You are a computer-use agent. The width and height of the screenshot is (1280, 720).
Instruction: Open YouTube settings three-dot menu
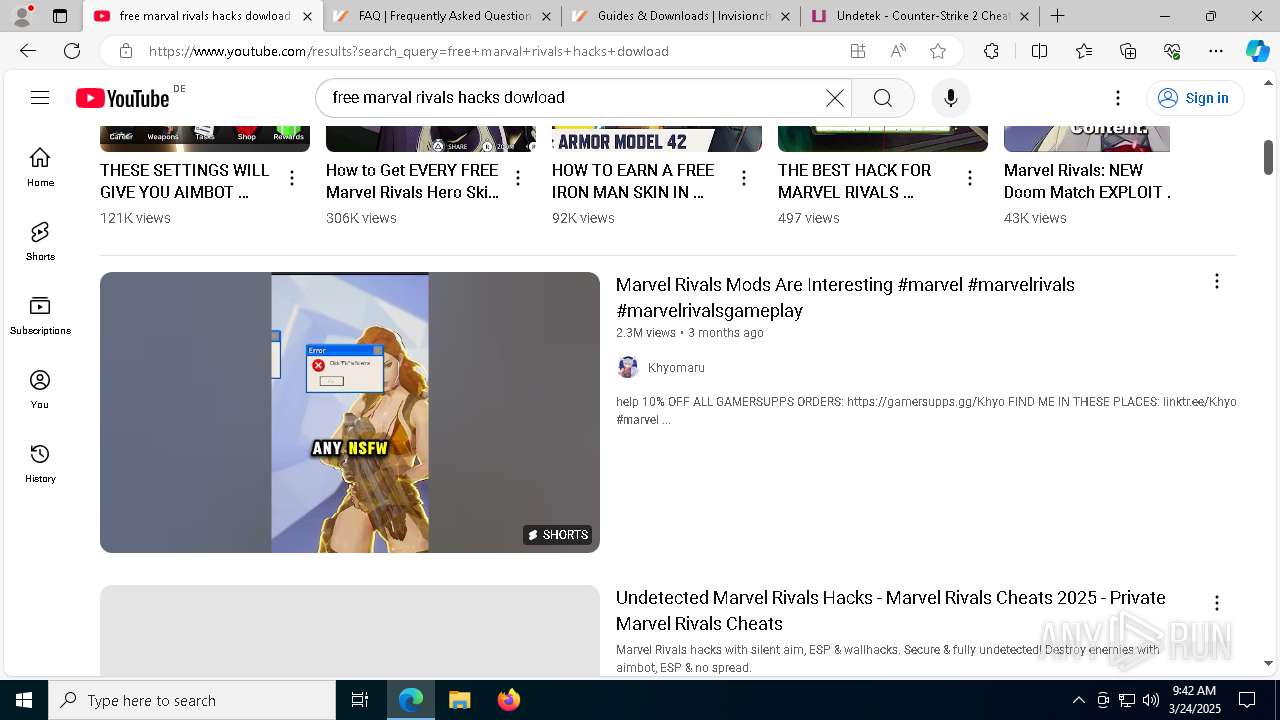click(x=1118, y=97)
